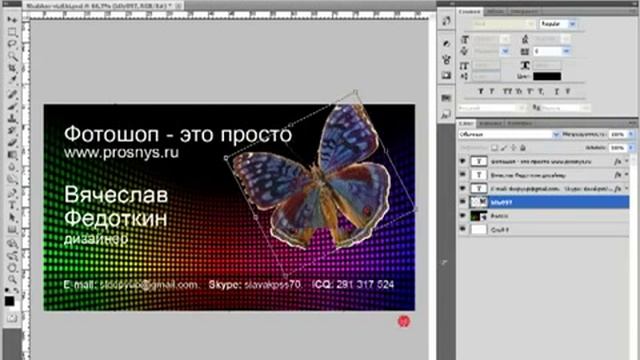This screenshot has width=640, height=360.
Task: Click the butterfly layer thumbnail
Action: 479,202
